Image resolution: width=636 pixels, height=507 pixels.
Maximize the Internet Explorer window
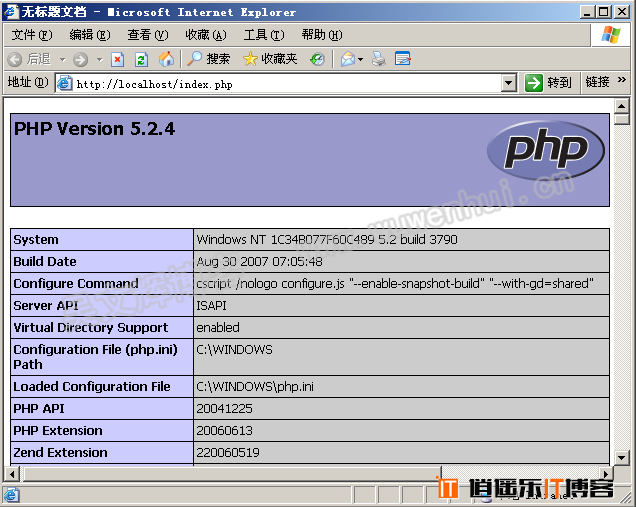[604, 12]
